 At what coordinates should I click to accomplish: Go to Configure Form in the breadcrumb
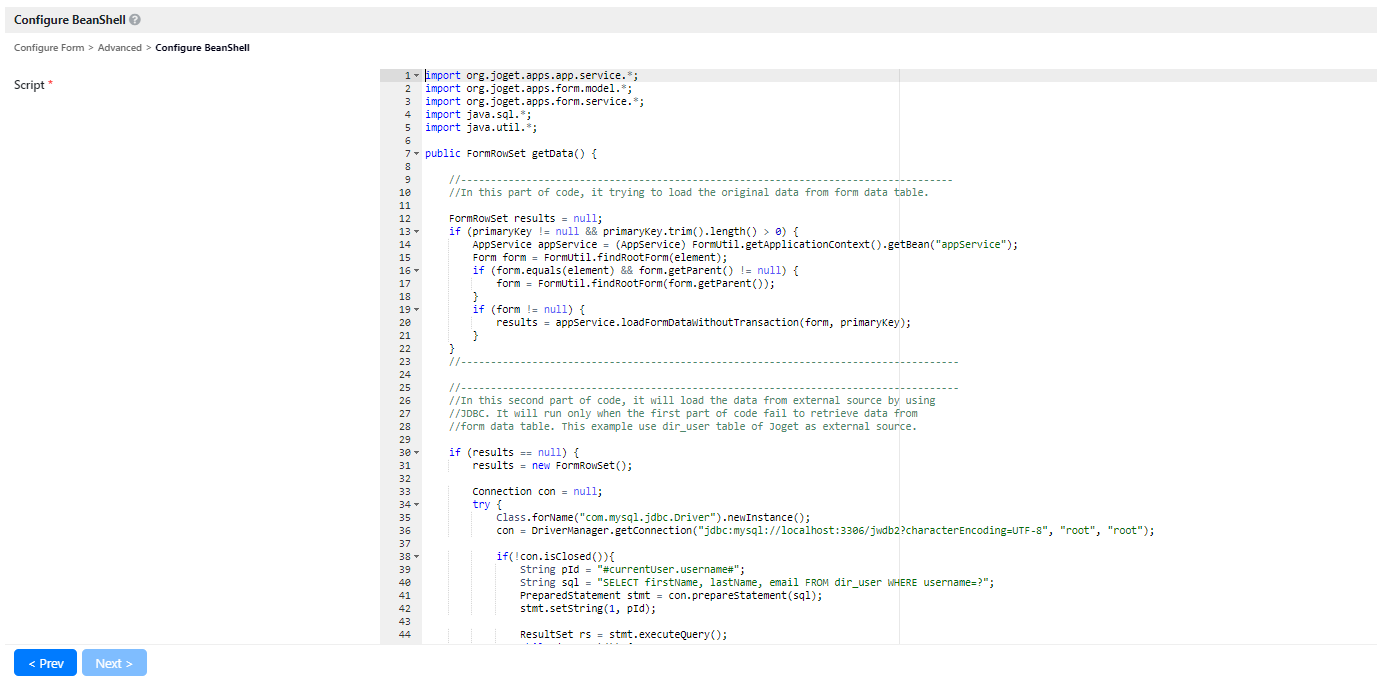(49, 48)
